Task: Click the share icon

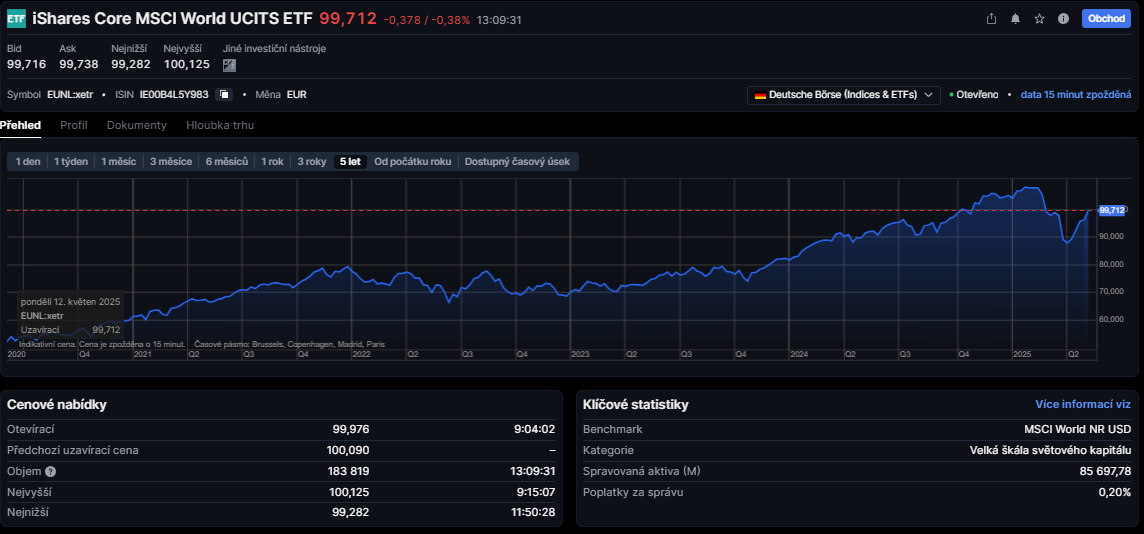Action: pyautogui.click(x=991, y=19)
